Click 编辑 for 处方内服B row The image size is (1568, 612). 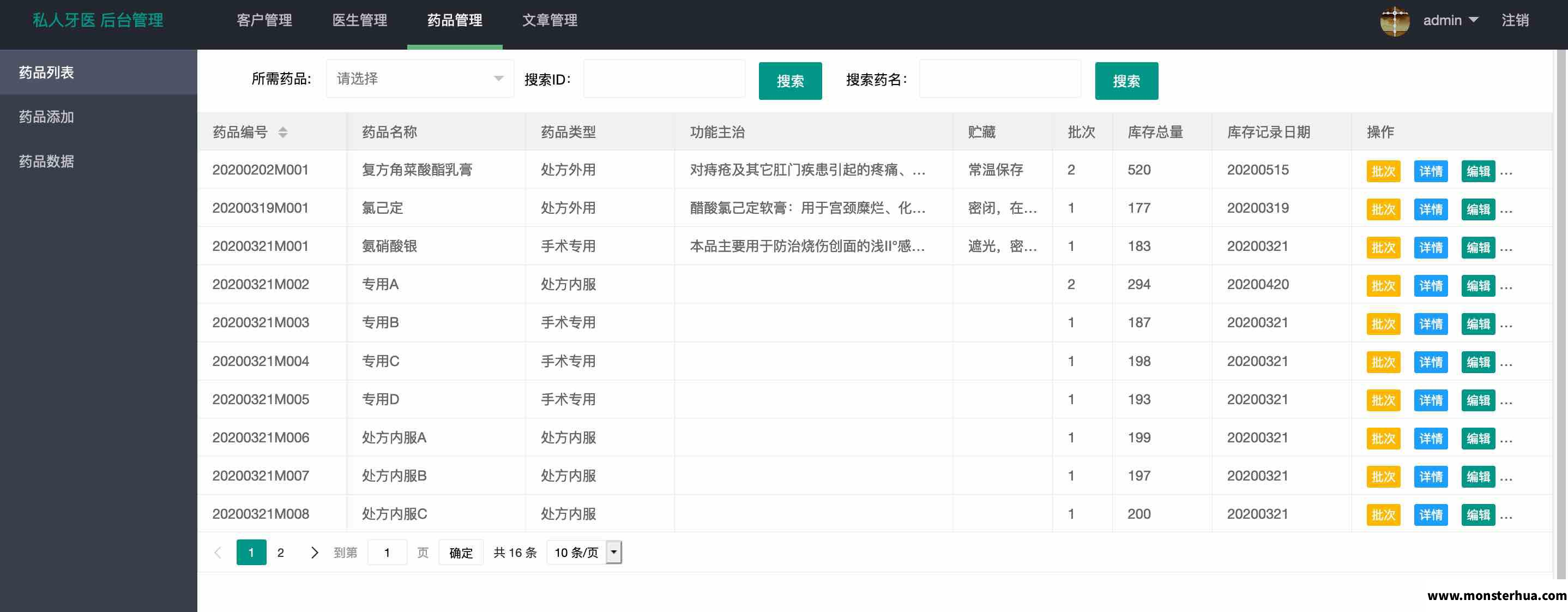point(1479,477)
